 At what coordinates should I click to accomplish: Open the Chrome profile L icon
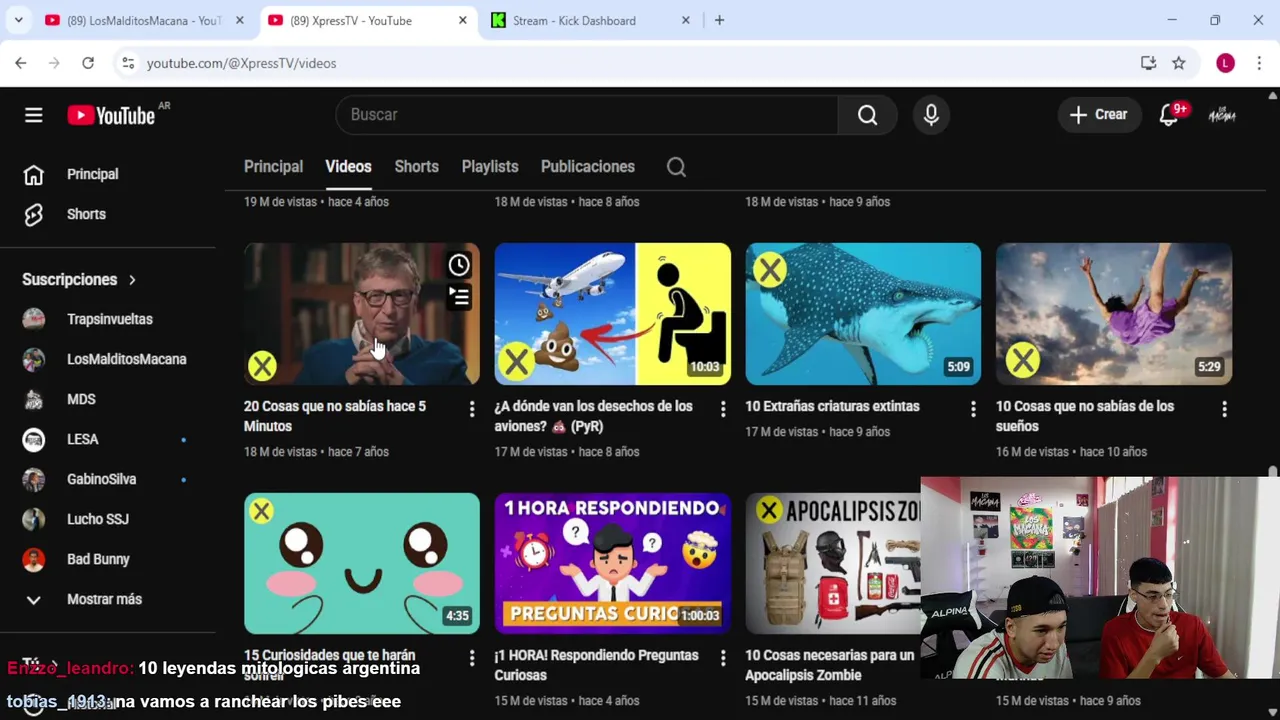click(x=1225, y=63)
